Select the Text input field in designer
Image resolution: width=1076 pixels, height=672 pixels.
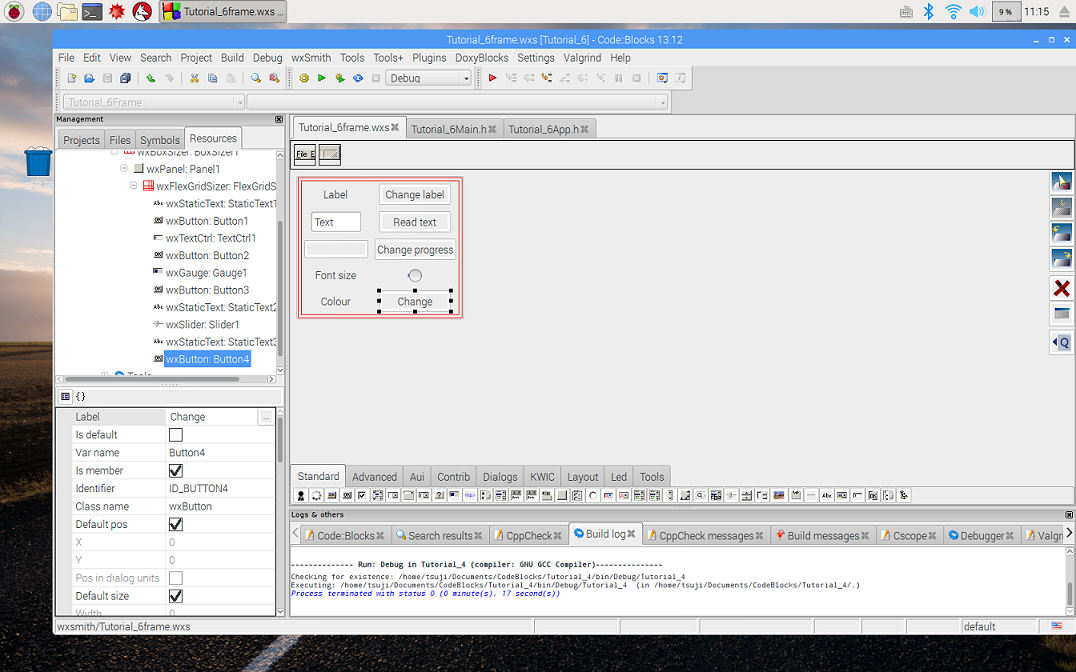[x=336, y=222]
